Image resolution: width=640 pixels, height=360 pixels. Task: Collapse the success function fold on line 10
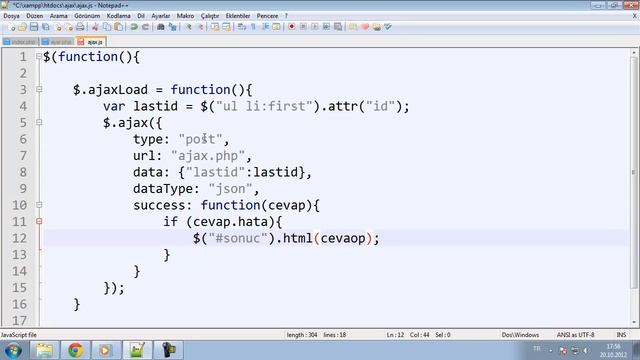(x=39, y=204)
